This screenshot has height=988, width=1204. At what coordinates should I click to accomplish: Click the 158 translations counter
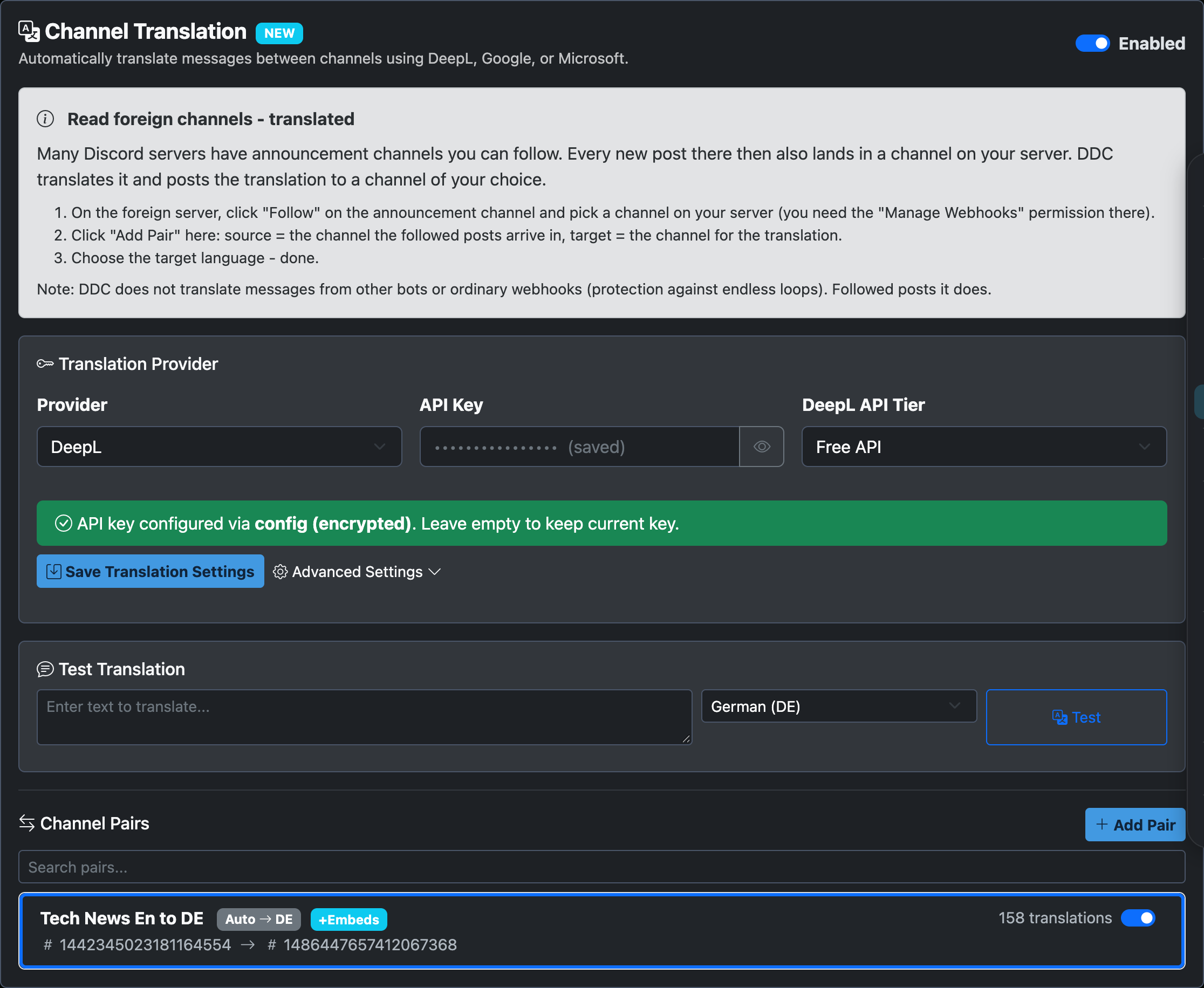coord(1055,918)
